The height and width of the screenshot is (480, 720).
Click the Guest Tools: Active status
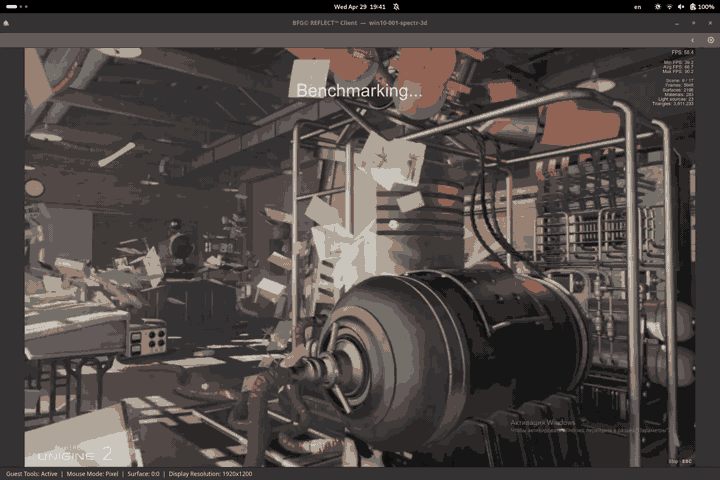click(32, 474)
